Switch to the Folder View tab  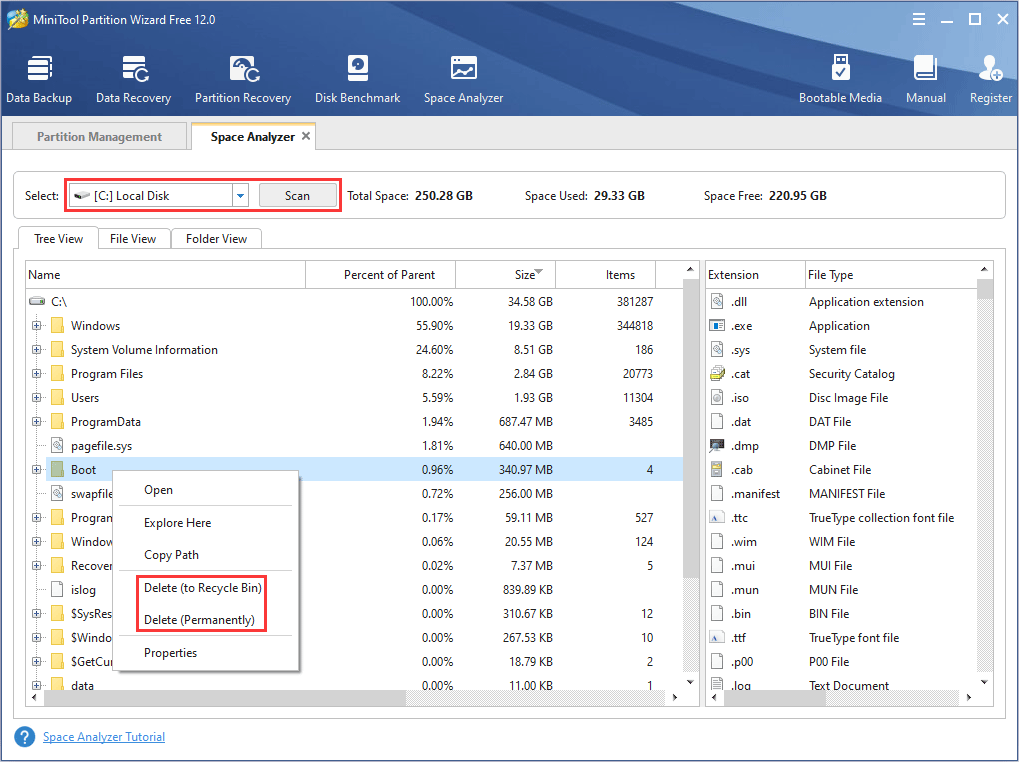click(x=216, y=238)
